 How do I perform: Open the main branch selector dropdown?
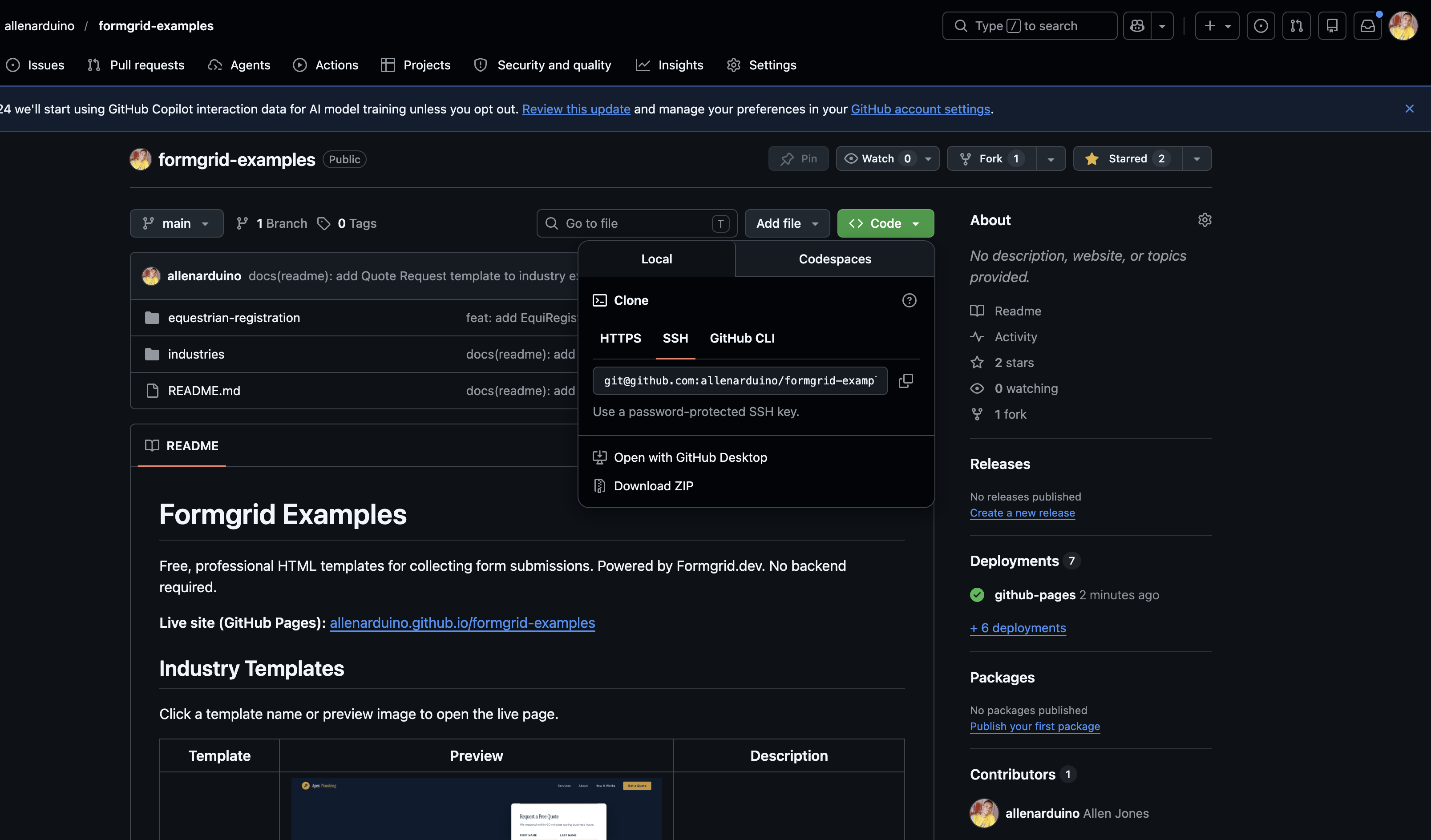coord(176,224)
